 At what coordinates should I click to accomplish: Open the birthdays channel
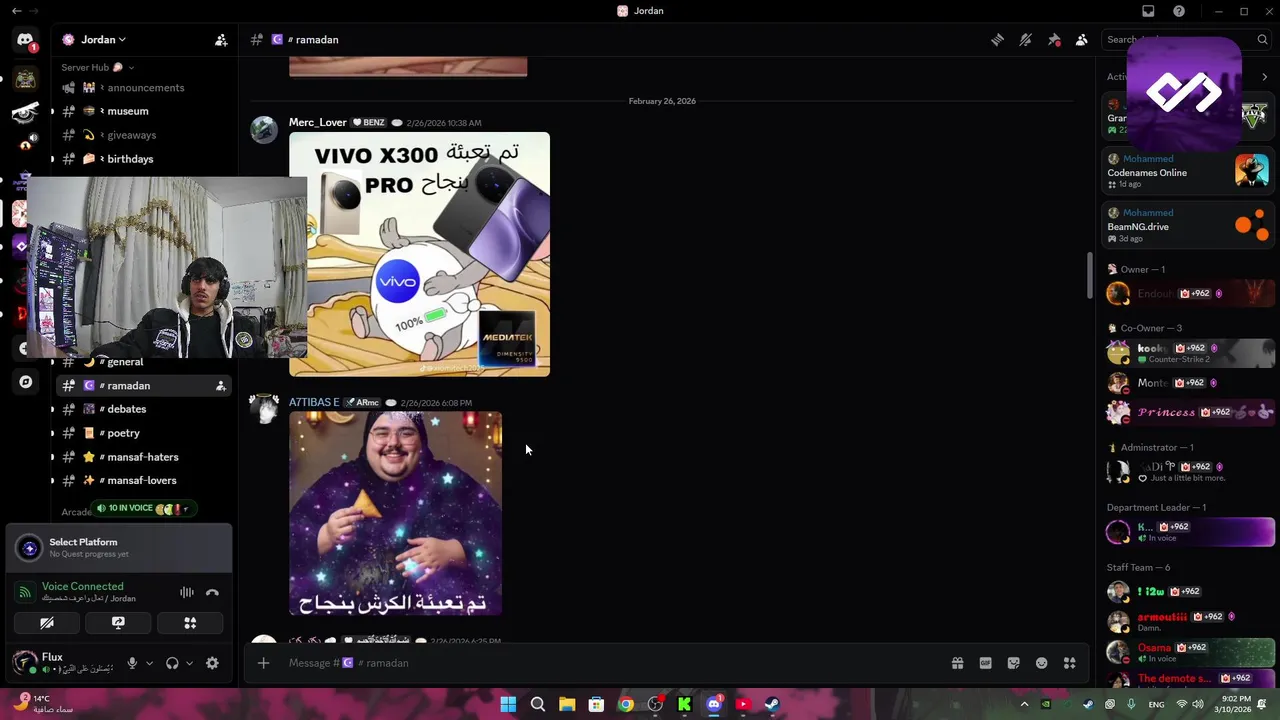tap(146, 159)
